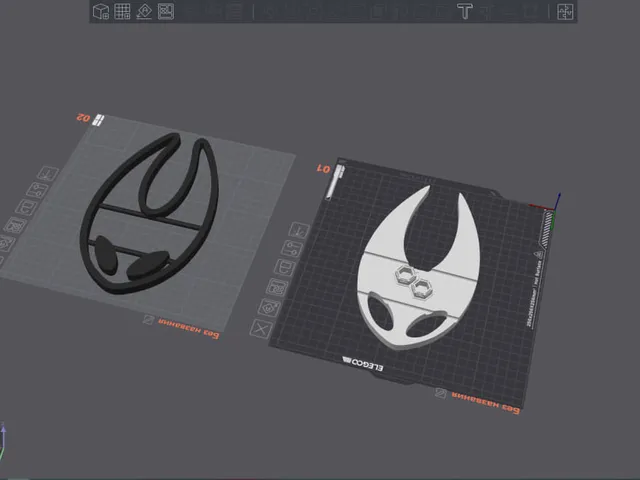Select the plate 01 number label
Image resolution: width=640 pixels, height=480 pixels.
point(323,169)
